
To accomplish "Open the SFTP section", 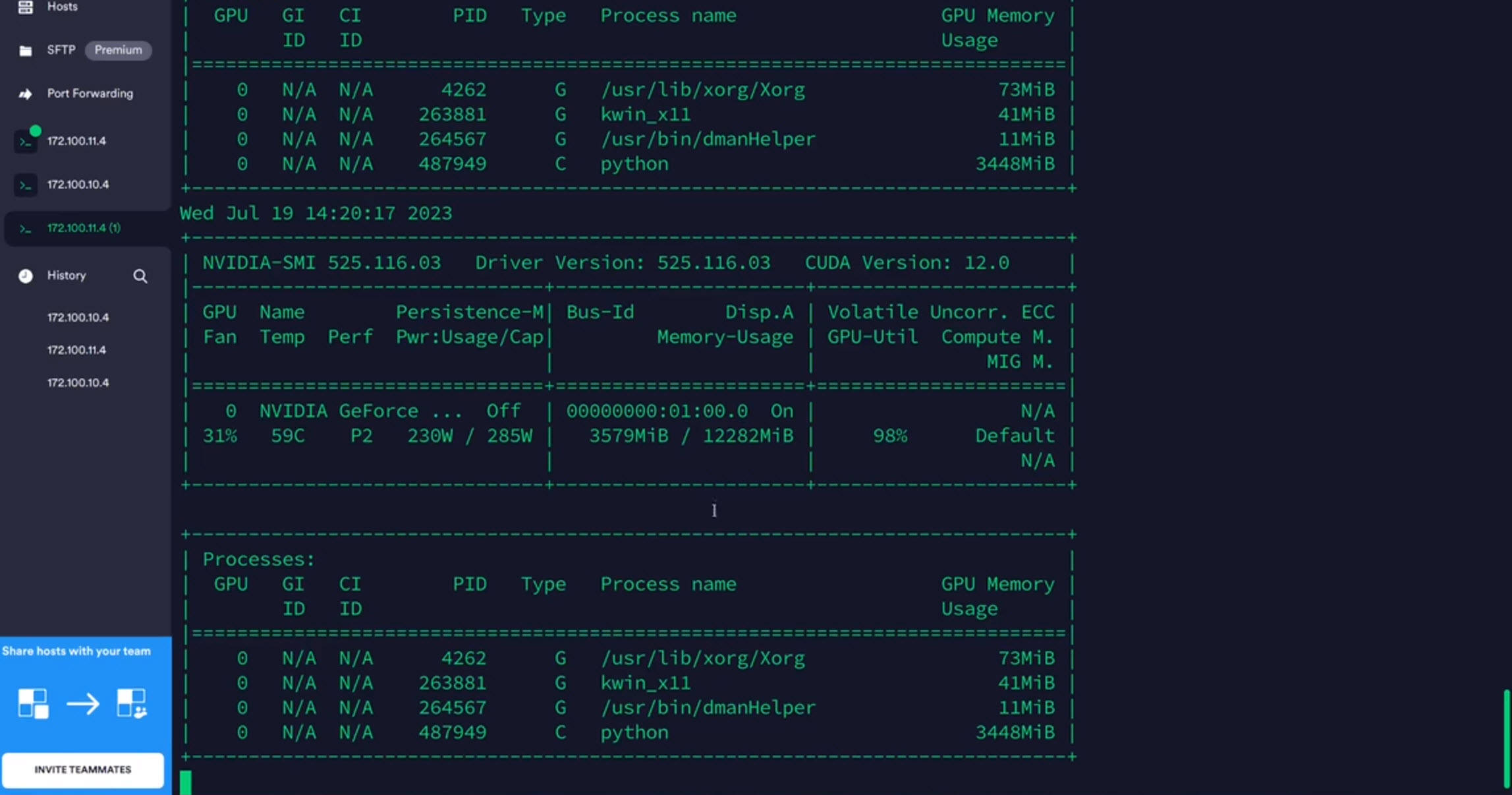I will [61, 50].
